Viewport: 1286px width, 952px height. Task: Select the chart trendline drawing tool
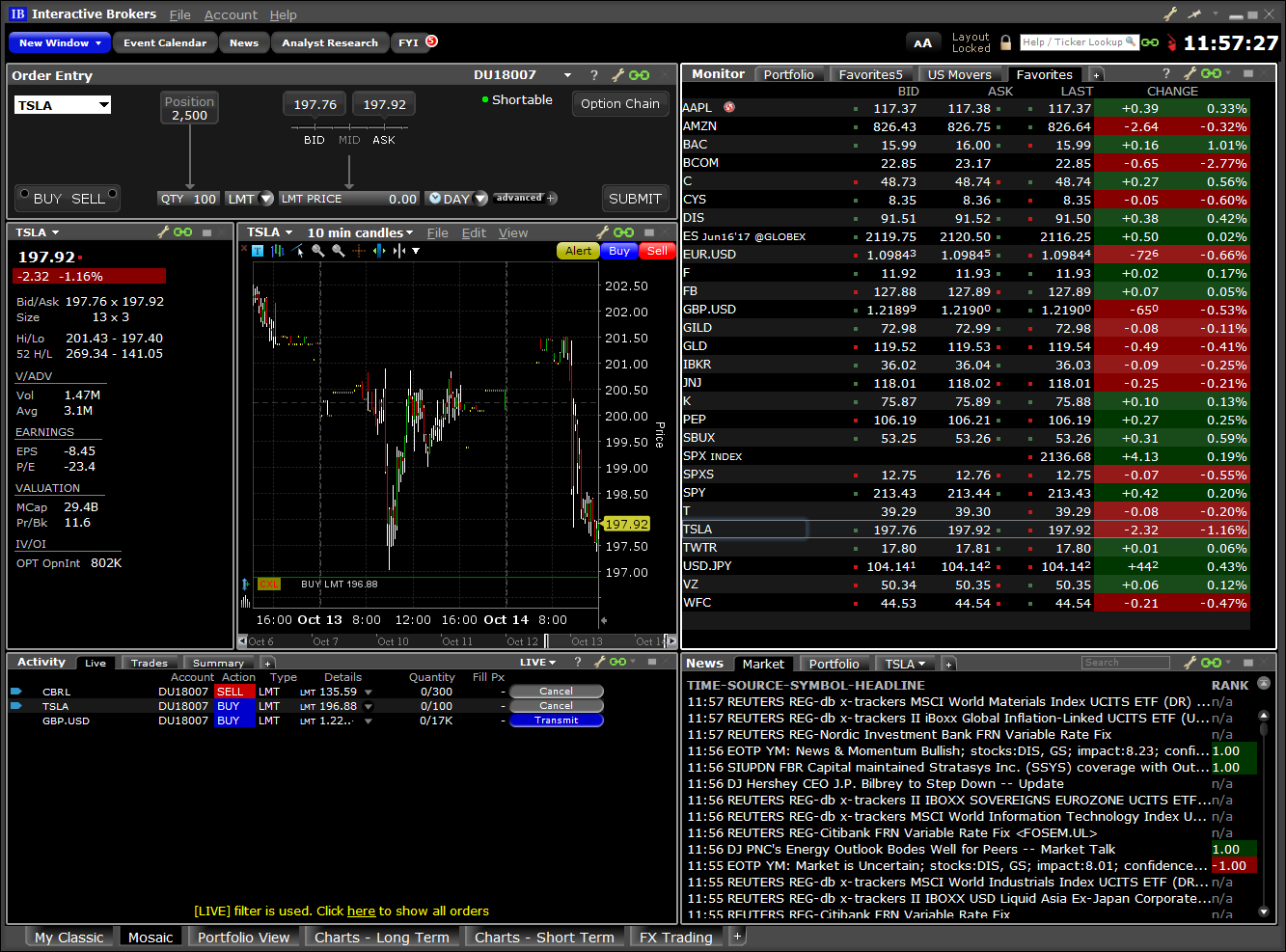pos(298,251)
